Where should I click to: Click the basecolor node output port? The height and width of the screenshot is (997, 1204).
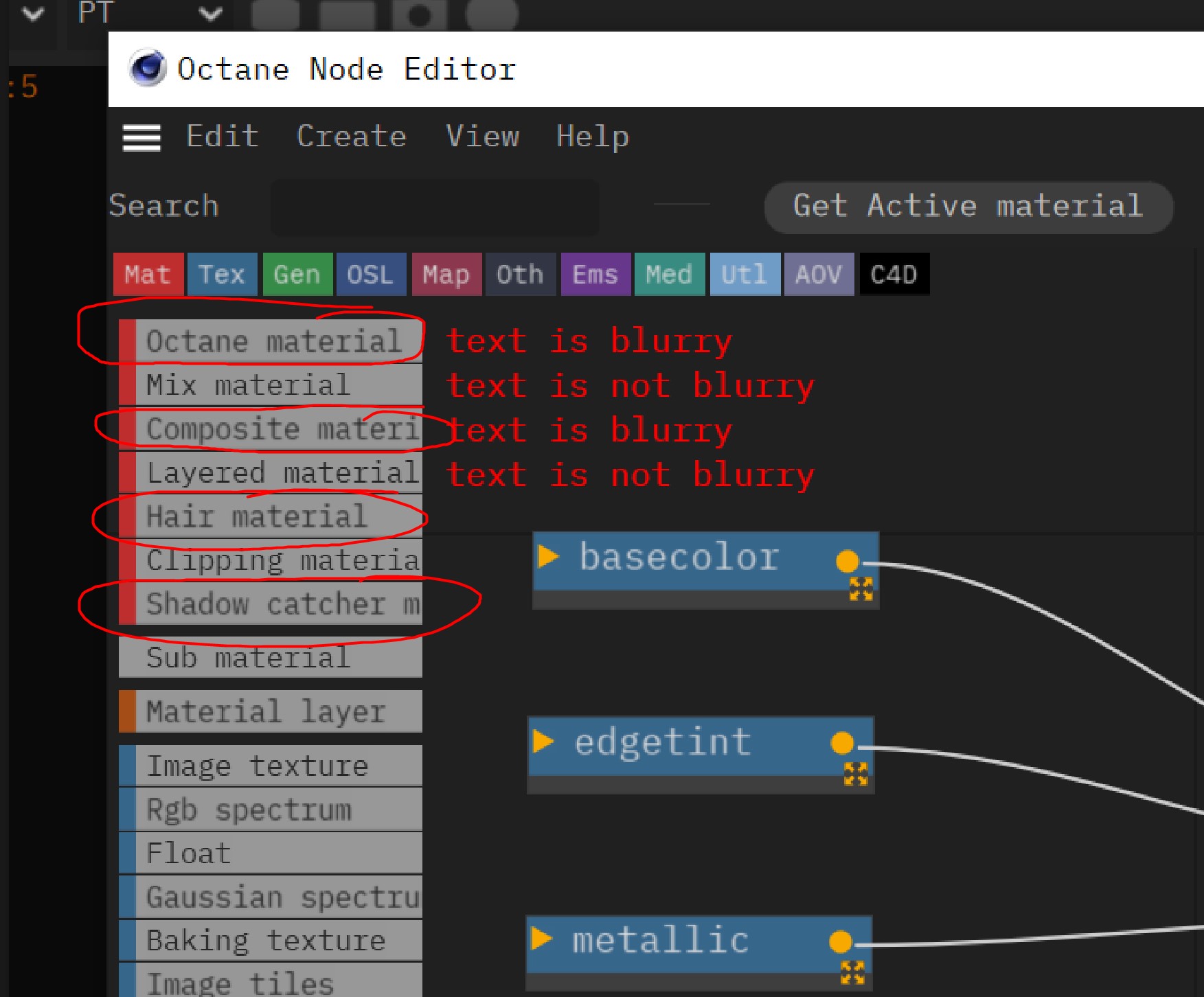point(848,561)
